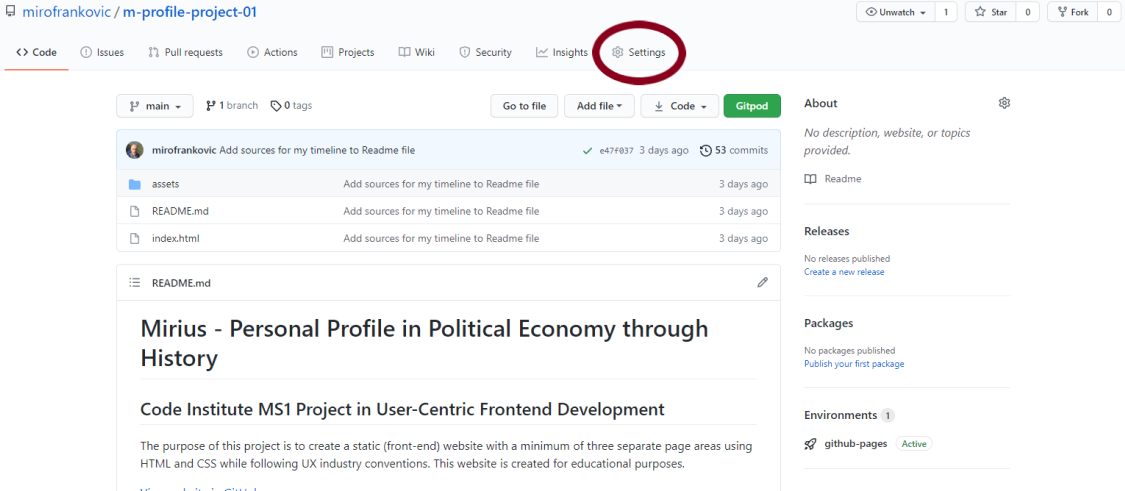This screenshot has width=1125, height=491.
Task: Select the Code tab
Action: click(x=37, y=52)
